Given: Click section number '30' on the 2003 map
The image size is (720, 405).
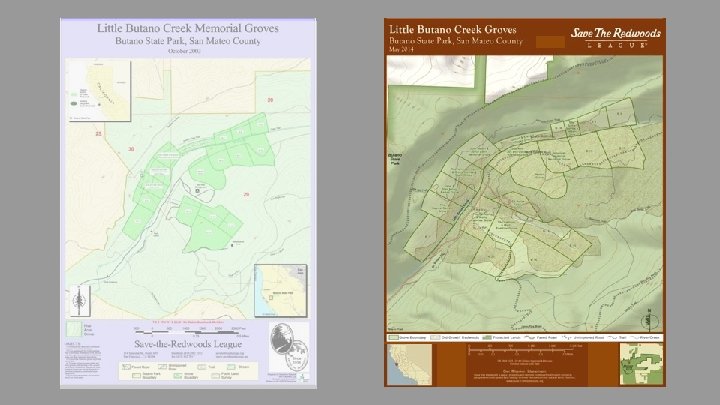Looking at the screenshot, I should [x=131, y=149].
